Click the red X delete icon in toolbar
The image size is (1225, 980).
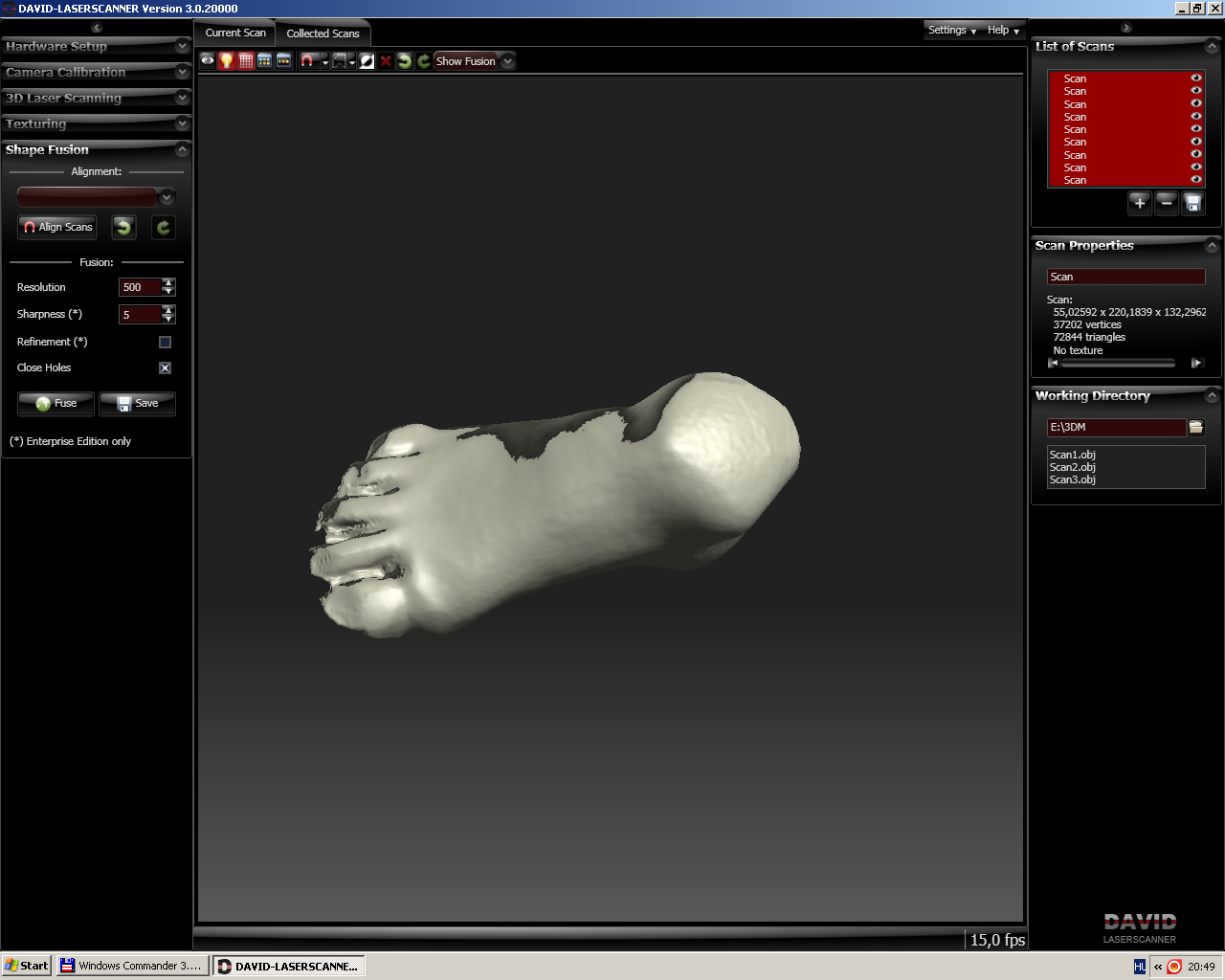[x=386, y=61]
